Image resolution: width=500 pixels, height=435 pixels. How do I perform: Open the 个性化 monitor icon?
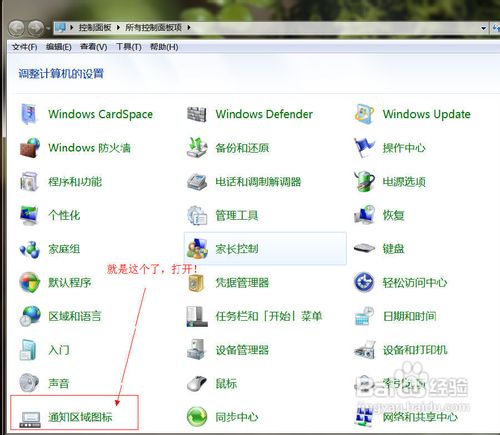(29, 215)
